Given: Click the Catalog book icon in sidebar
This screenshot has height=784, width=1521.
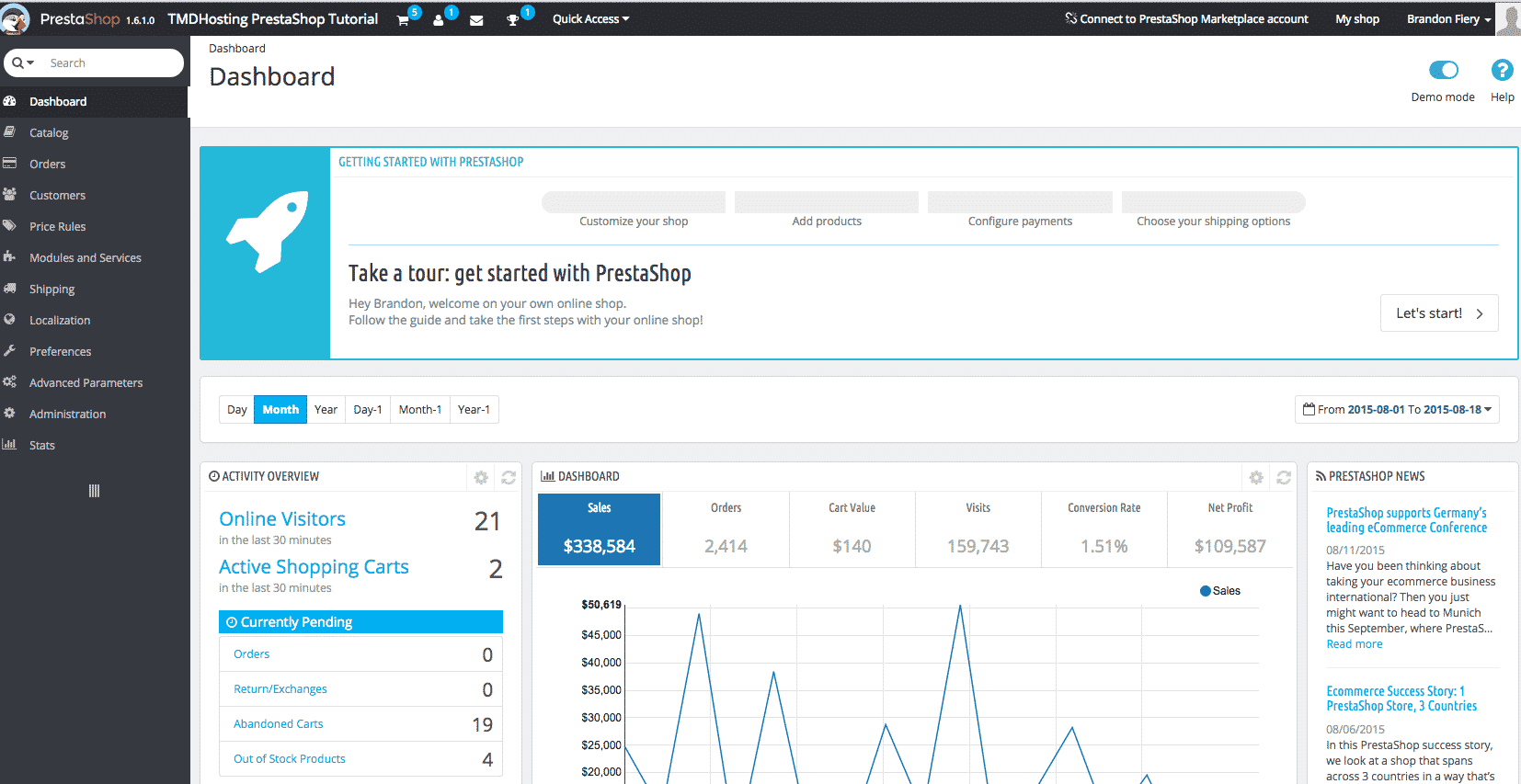Looking at the screenshot, I should click(x=9, y=132).
